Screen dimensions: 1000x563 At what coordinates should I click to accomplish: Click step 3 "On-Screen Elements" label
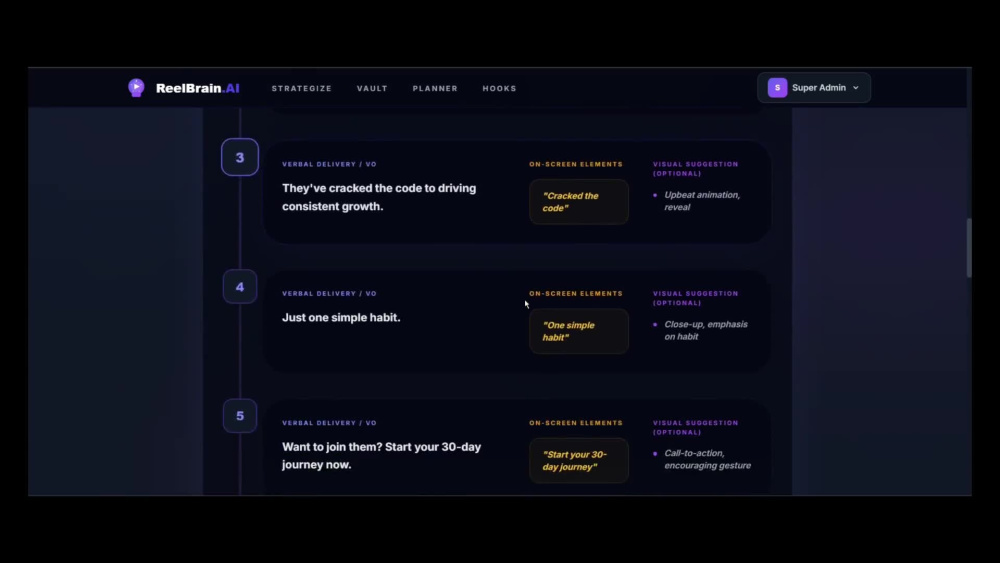576,164
